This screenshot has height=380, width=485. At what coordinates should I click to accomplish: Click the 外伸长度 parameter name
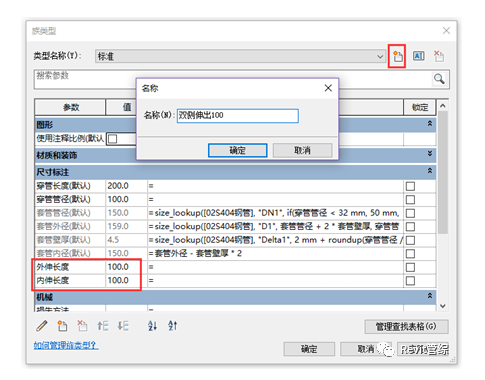click(53, 267)
